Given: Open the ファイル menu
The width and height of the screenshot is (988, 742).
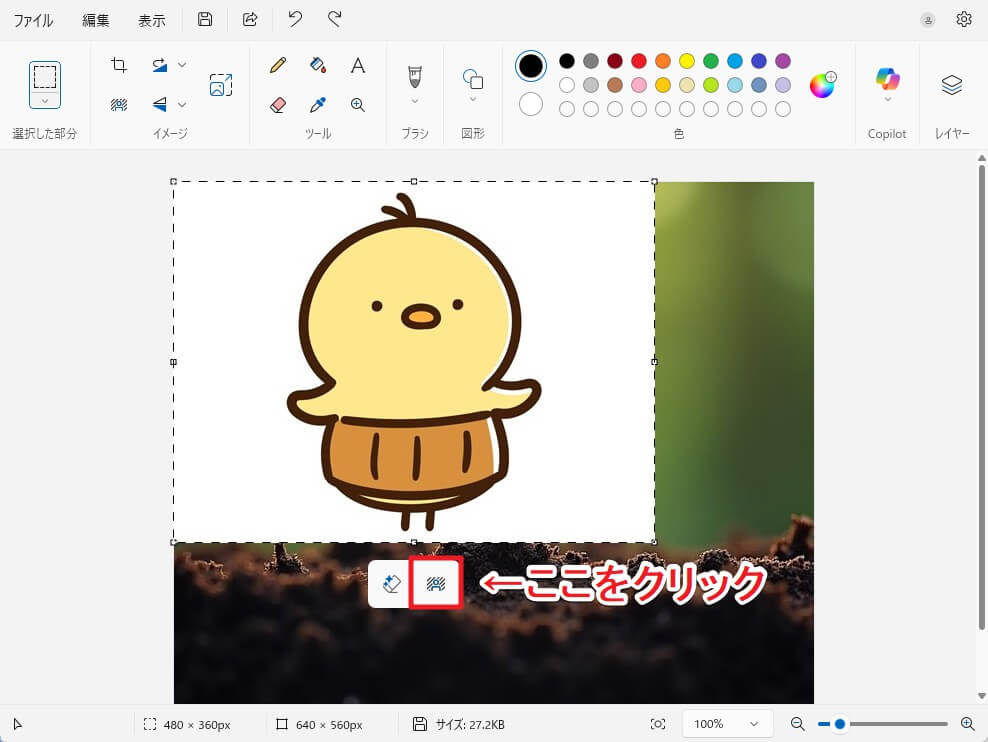Looking at the screenshot, I should [x=33, y=20].
